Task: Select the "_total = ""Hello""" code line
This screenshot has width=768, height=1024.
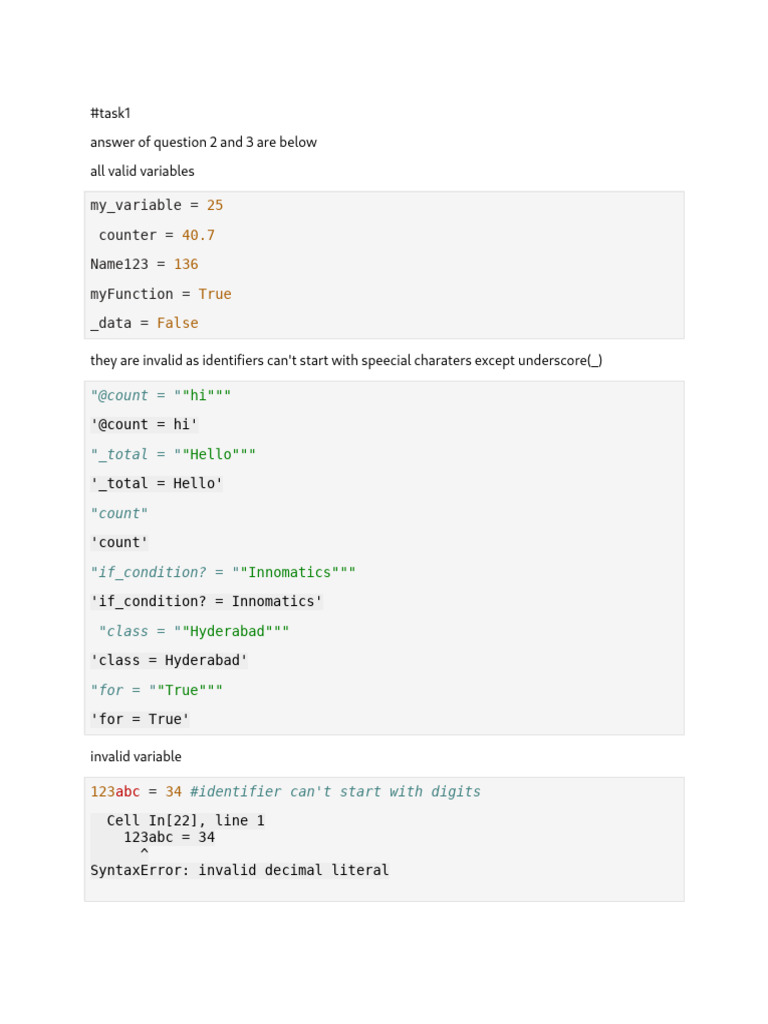Action: (x=173, y=454)
